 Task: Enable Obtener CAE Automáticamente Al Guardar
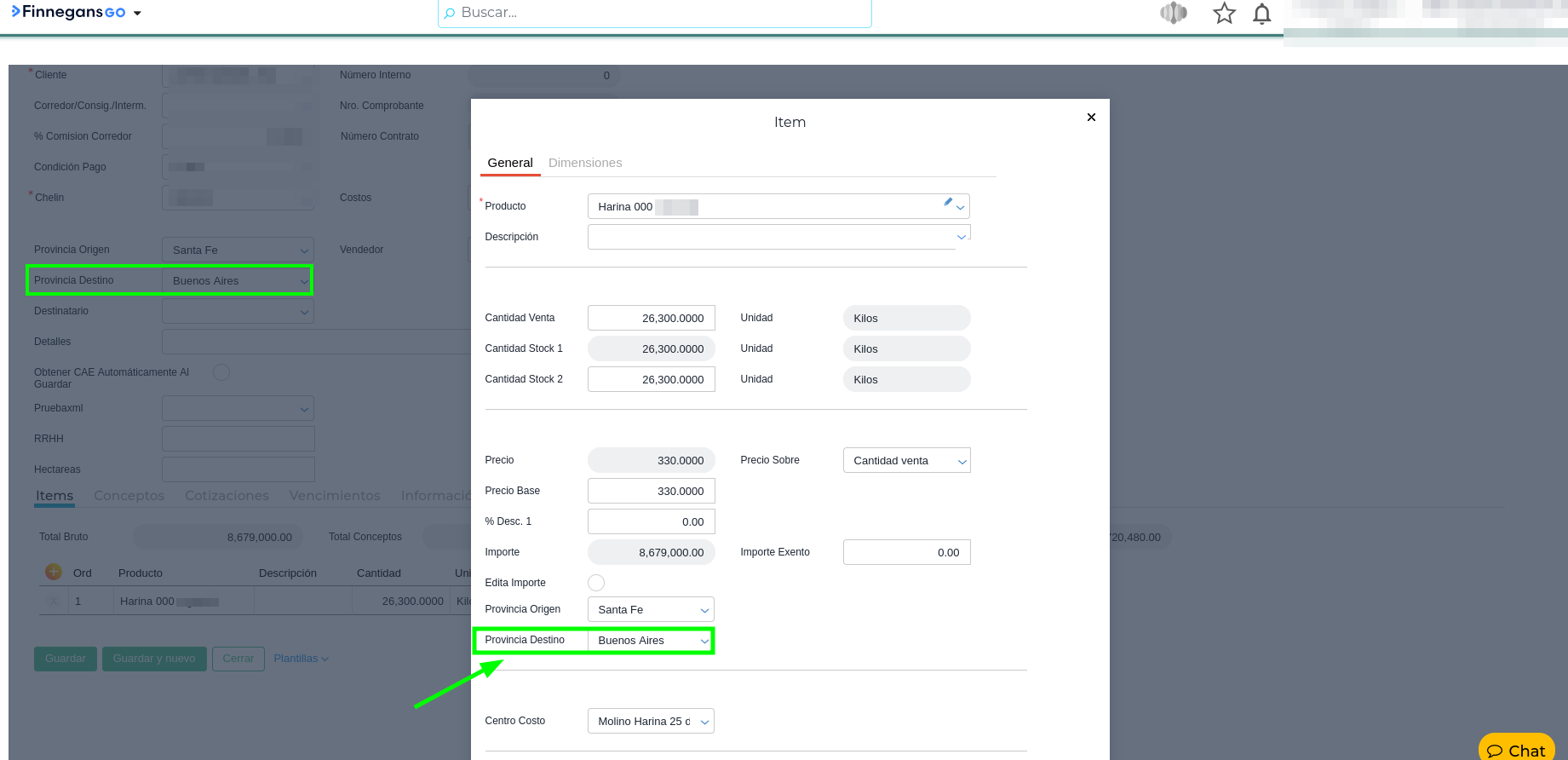point(221,372)
